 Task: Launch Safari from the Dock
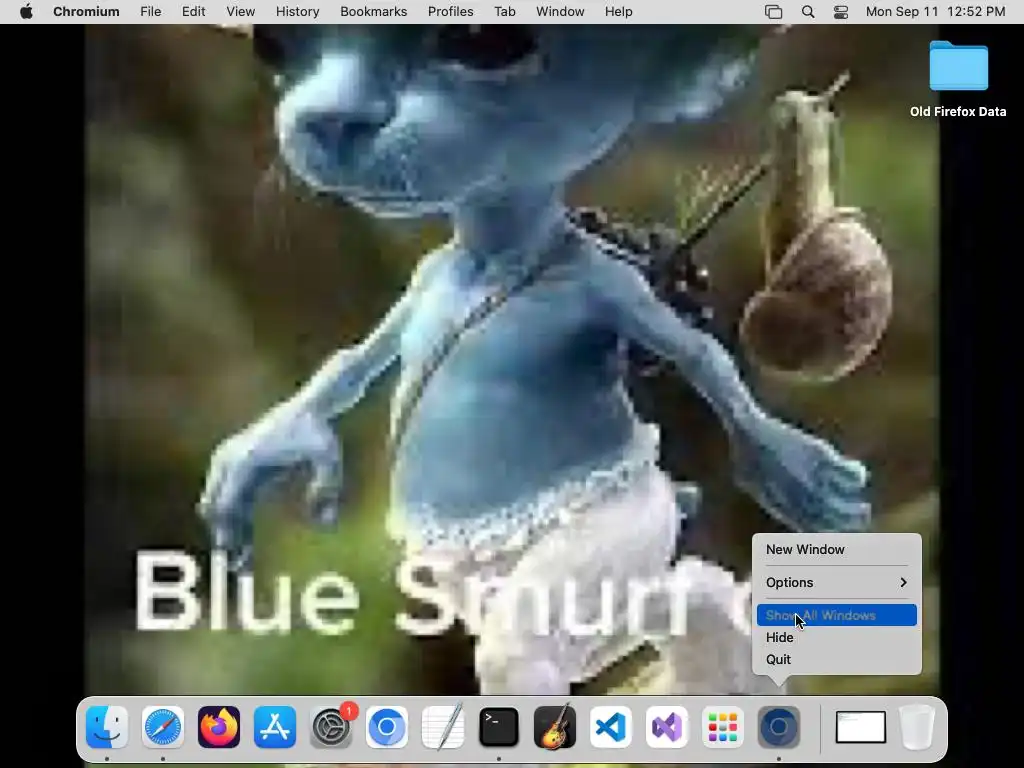pos(163,727)
